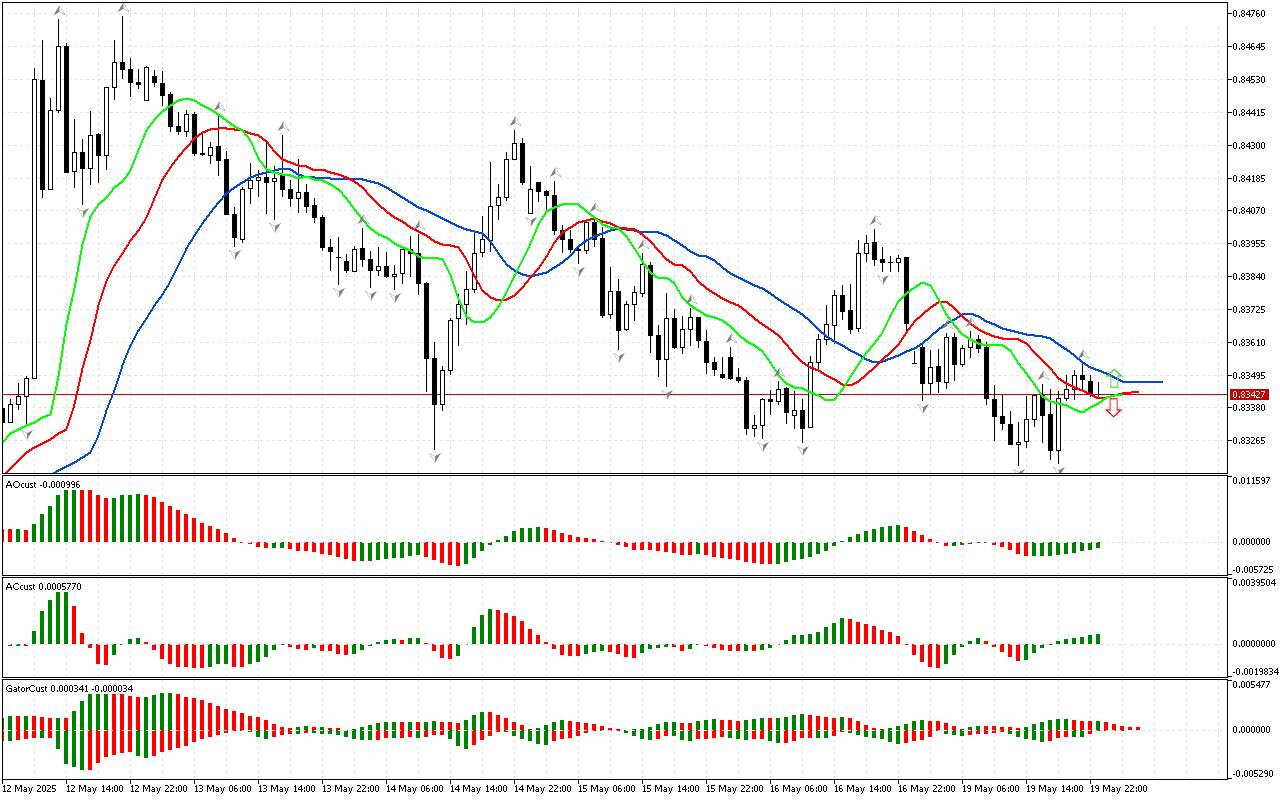
Task: Click the 0.011597 AO scale value
Action: point(1252,481)
